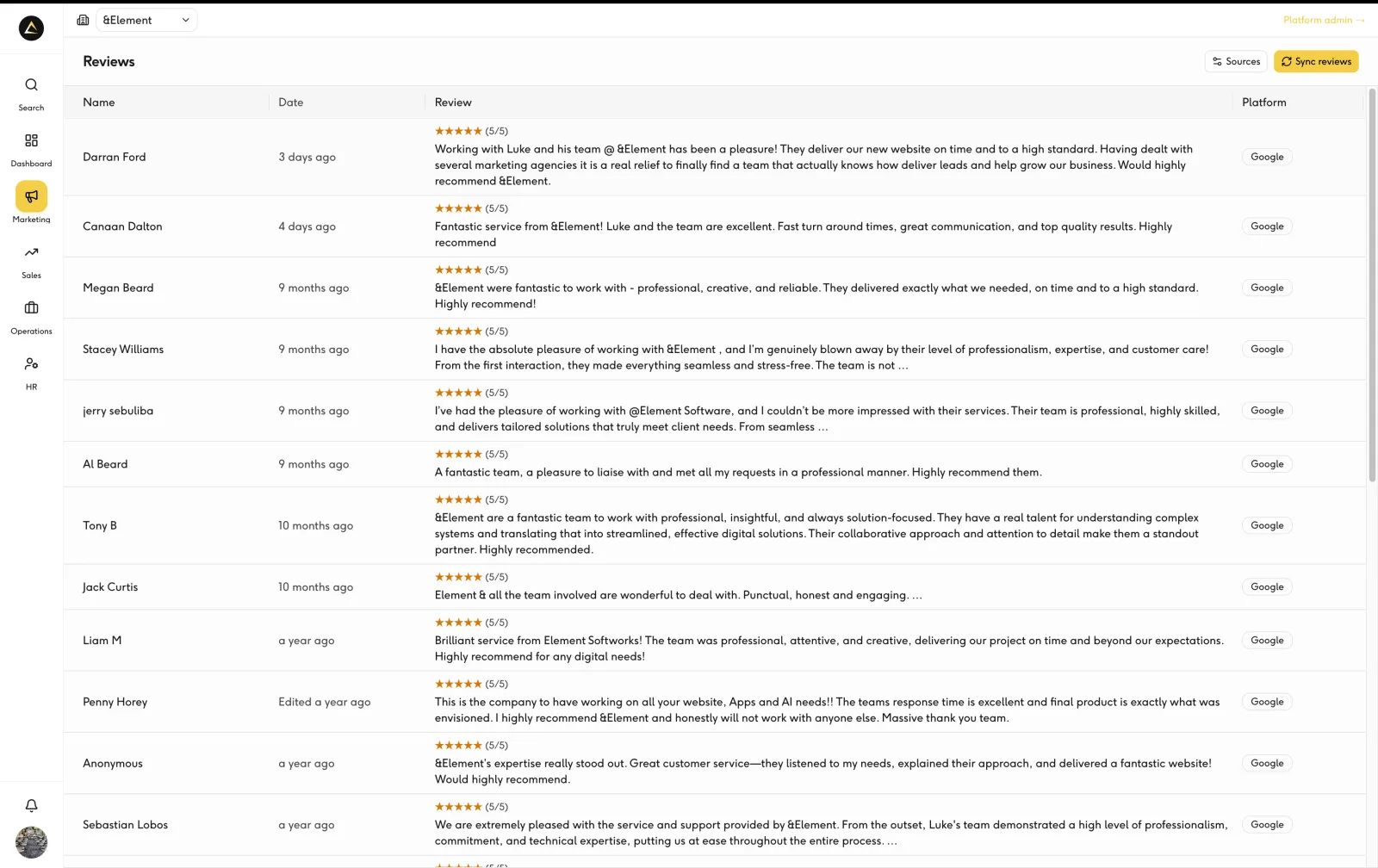Select Canaan Dalton reviewer name
The width and height of the screenshot is (1378, 868).
click(122, 226)
